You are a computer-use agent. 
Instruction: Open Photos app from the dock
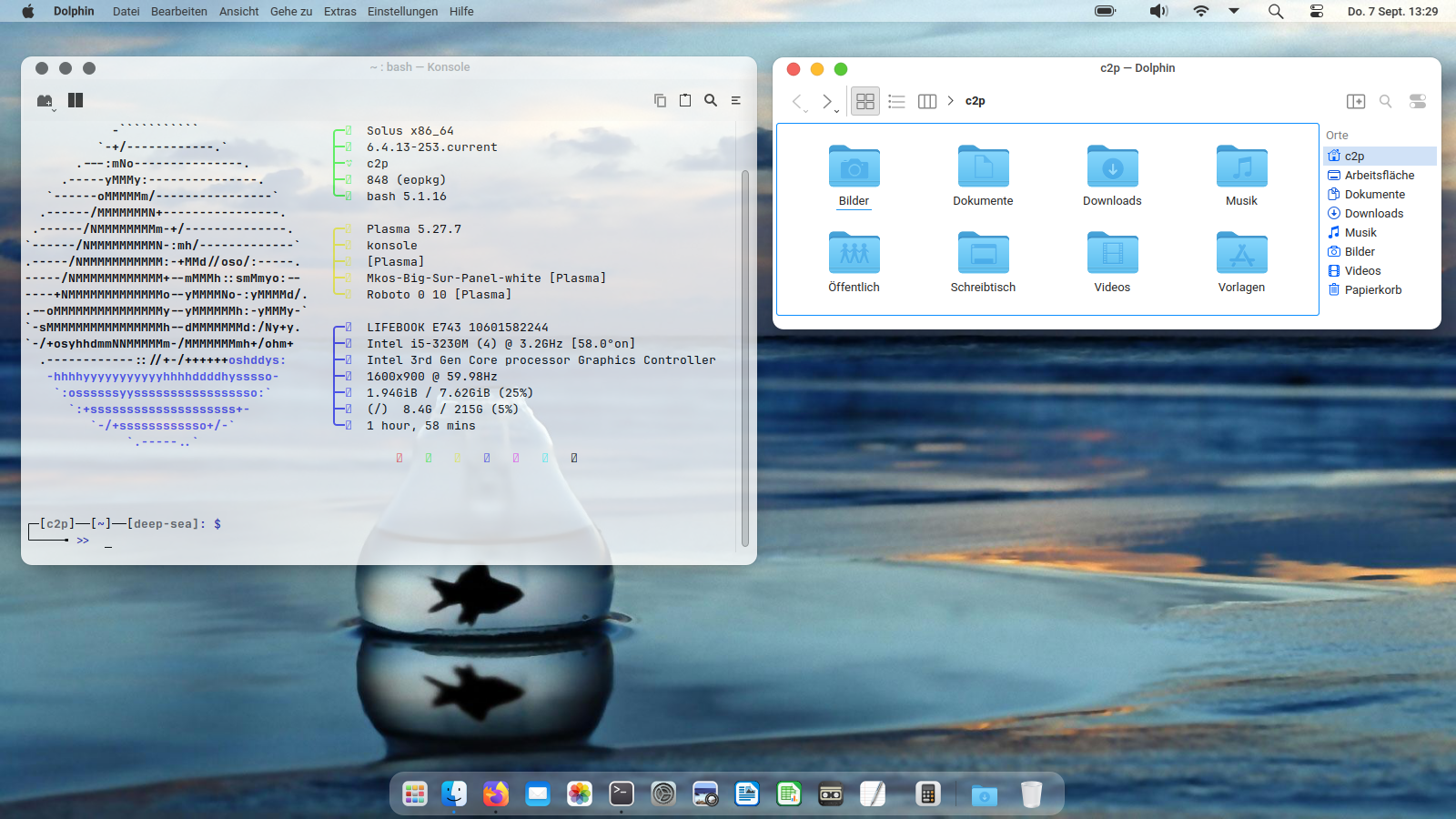pyautogui.click(x=580, y=794)
